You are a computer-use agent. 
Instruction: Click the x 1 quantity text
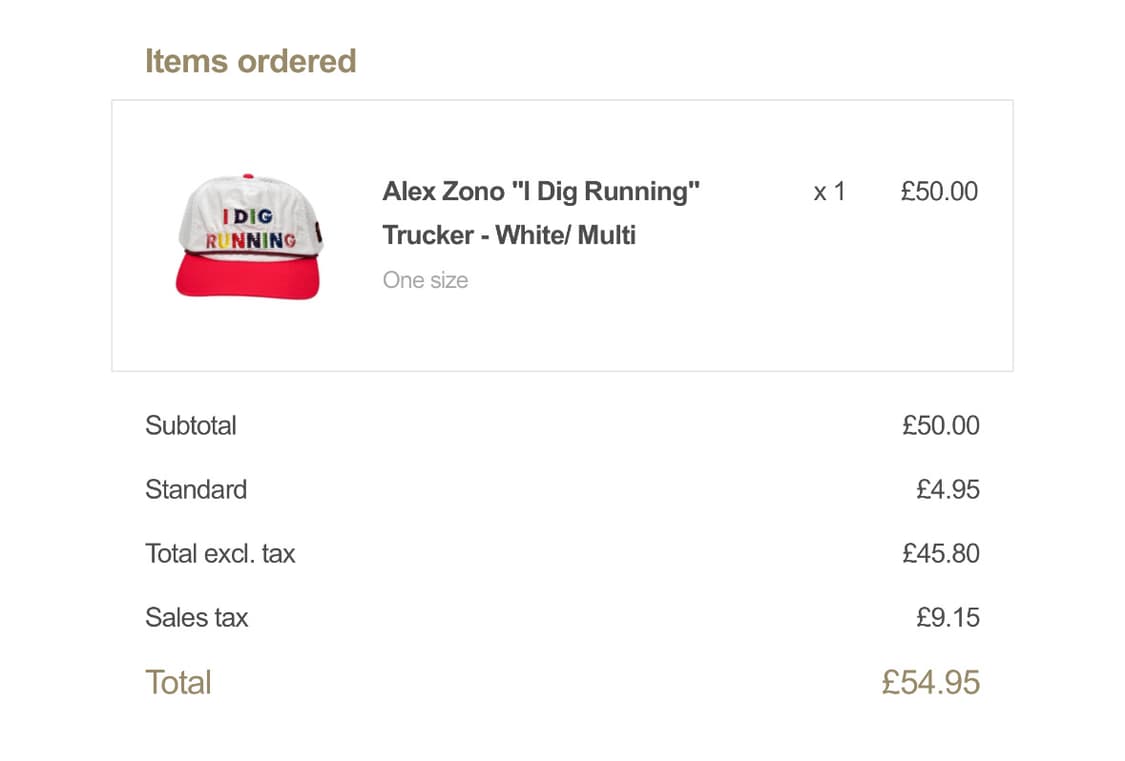coord(829,191)
